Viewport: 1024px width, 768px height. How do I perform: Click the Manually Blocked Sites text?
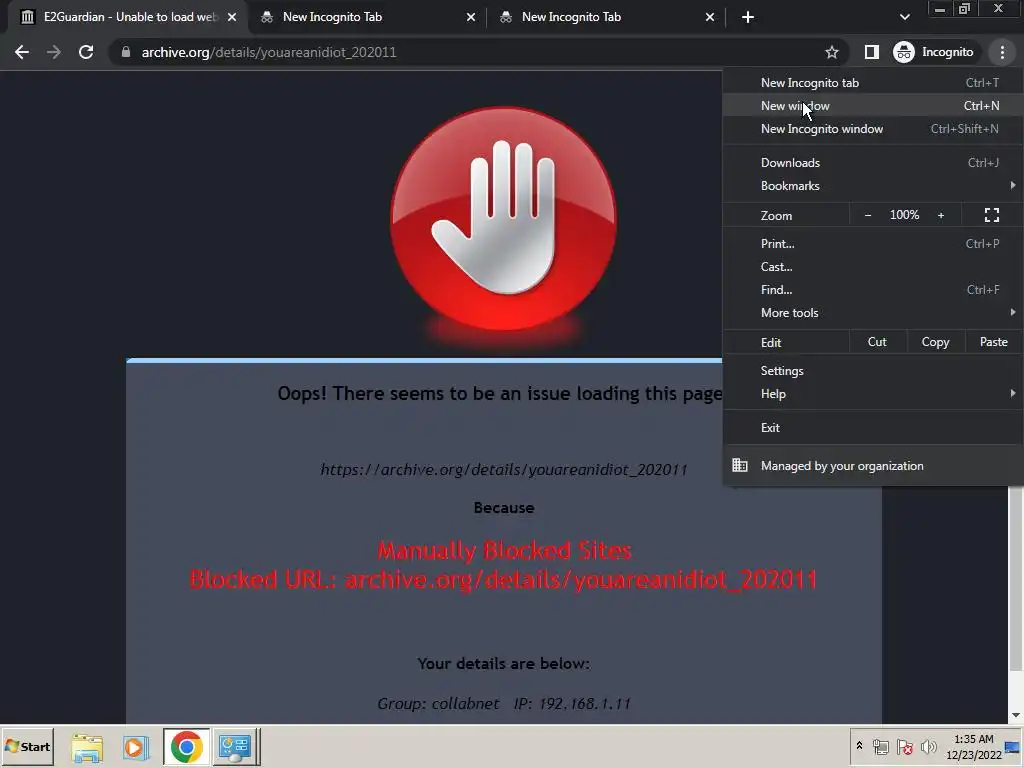[504, 551]
